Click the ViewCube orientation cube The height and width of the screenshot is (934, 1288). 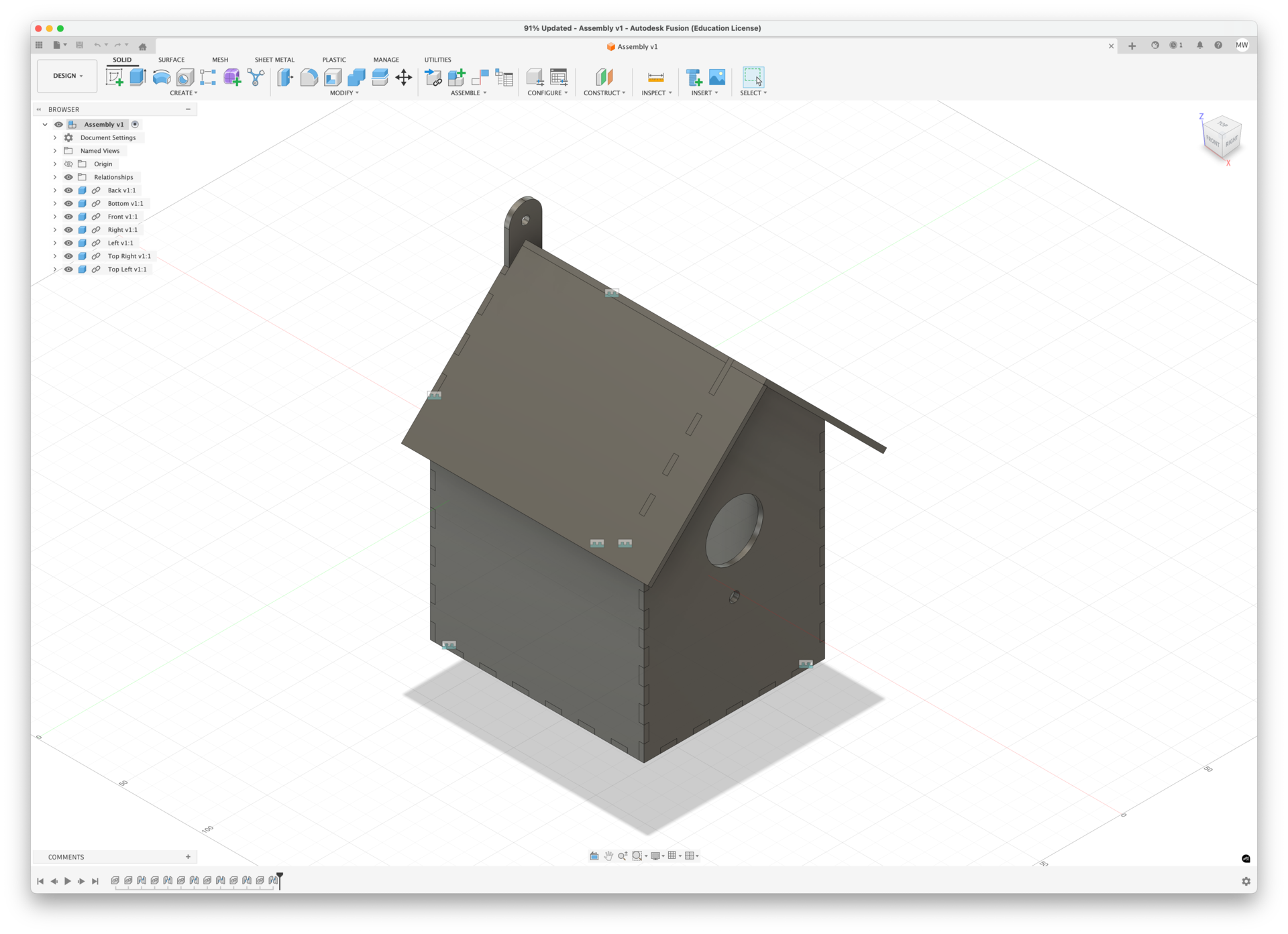(x=1222, y=138)
